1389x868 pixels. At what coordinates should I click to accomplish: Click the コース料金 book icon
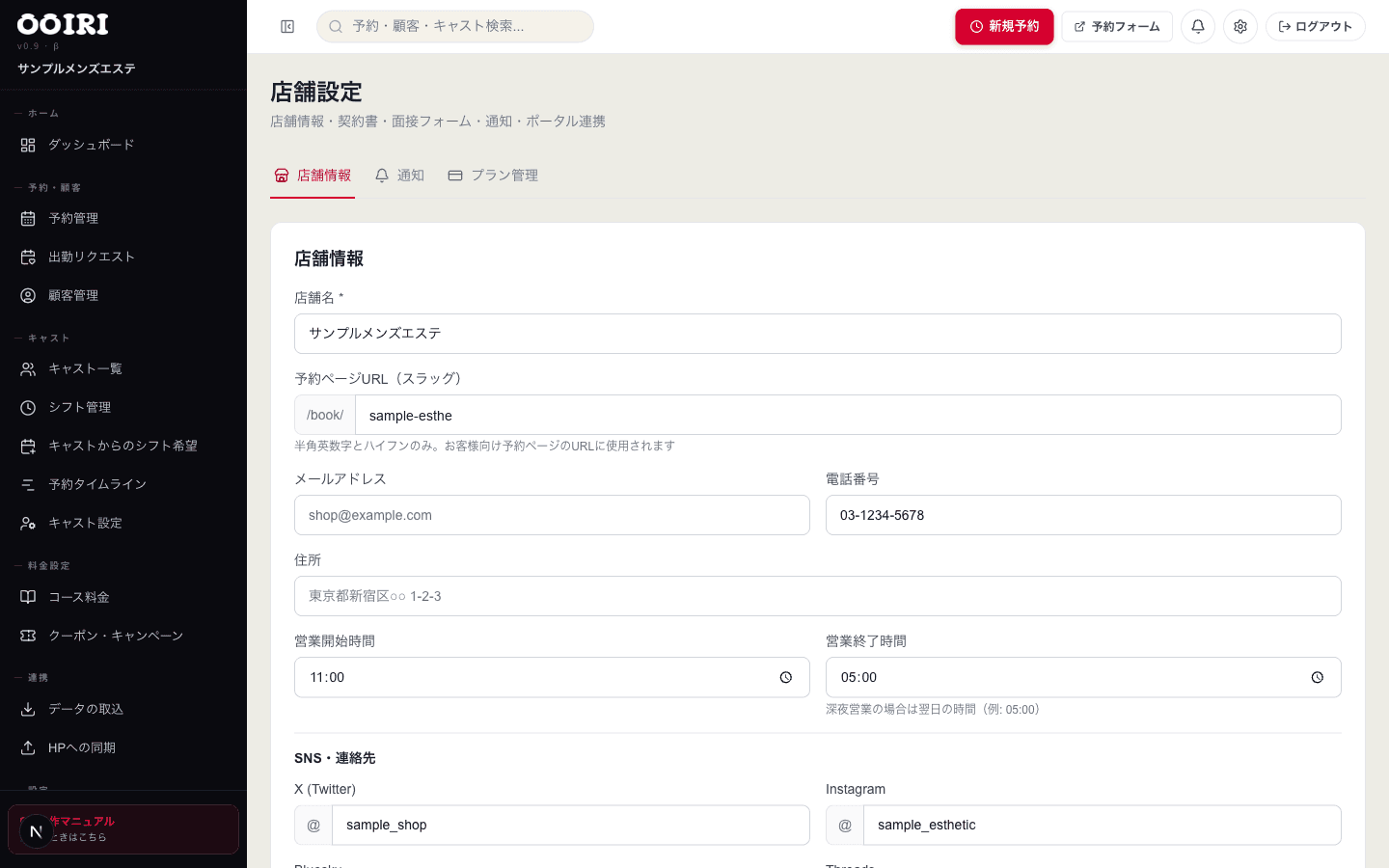[28, 597]
